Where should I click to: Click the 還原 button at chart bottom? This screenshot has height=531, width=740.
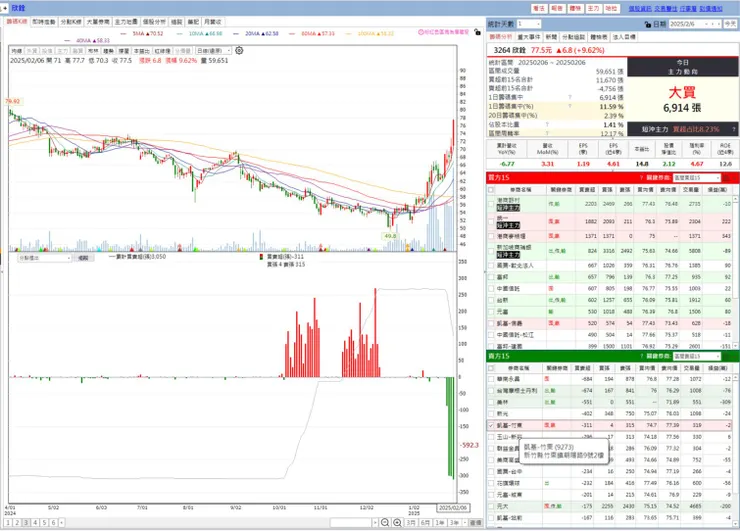[x=476, y=523]
